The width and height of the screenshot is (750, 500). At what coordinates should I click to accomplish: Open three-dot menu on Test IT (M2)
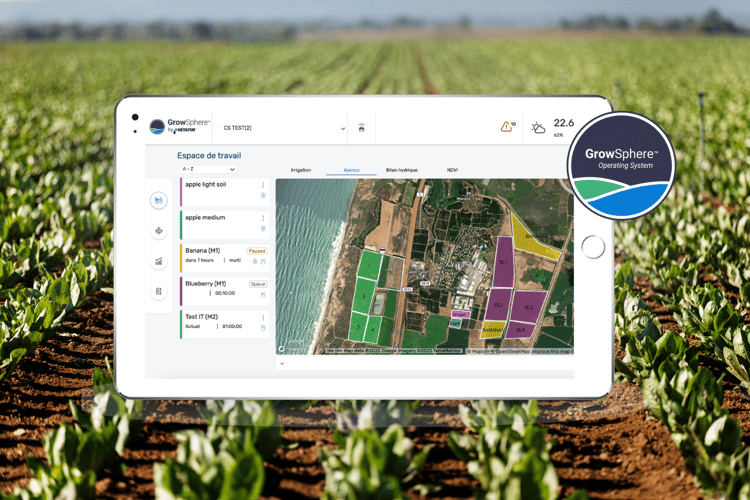coord(263,317)
